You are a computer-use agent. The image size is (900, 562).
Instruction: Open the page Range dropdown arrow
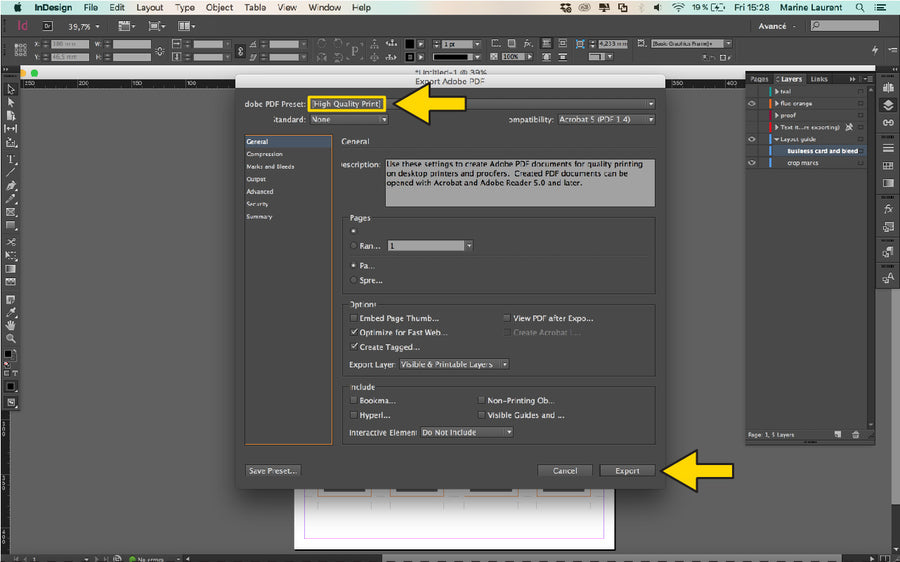pos(469,246)
